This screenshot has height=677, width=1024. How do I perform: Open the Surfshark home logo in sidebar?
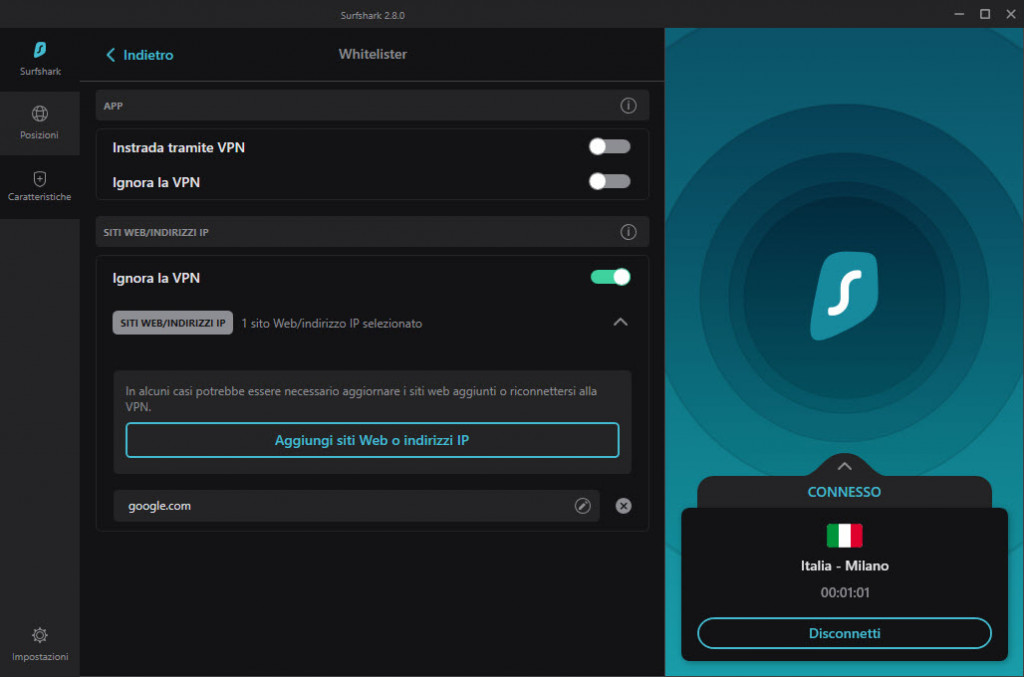tap(40, 59)
